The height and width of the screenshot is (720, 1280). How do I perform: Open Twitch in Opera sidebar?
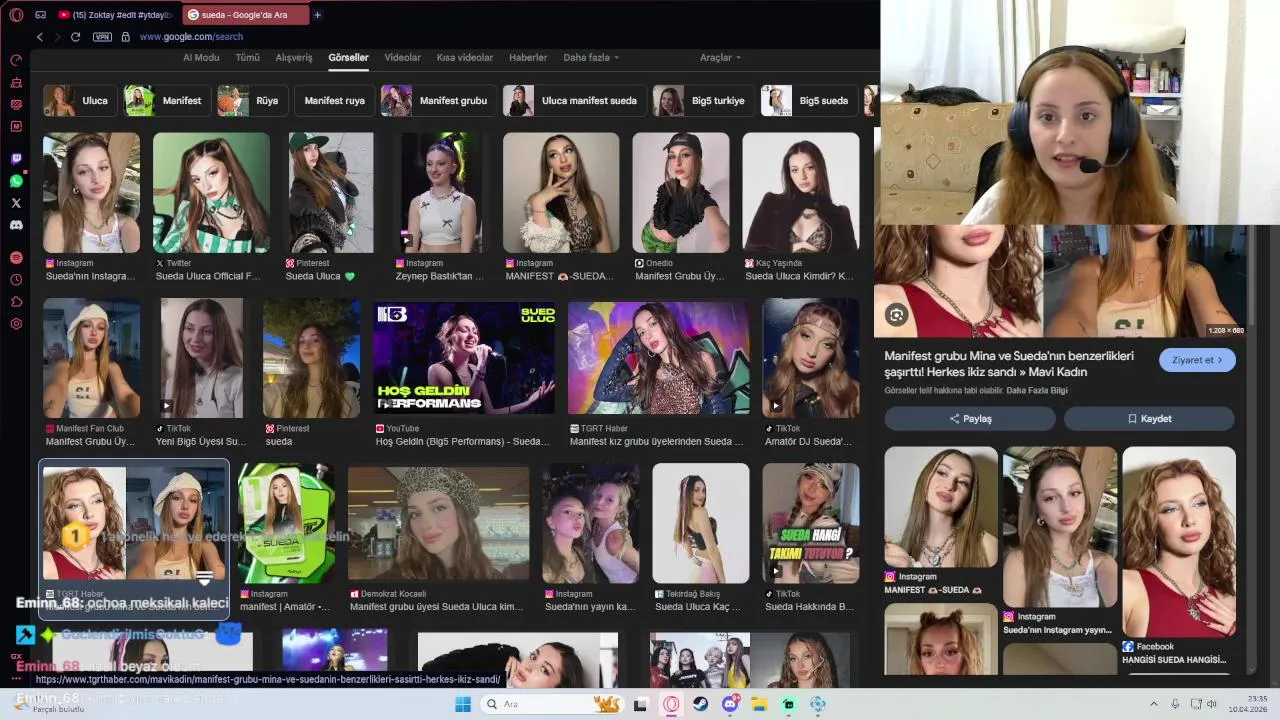16,159
